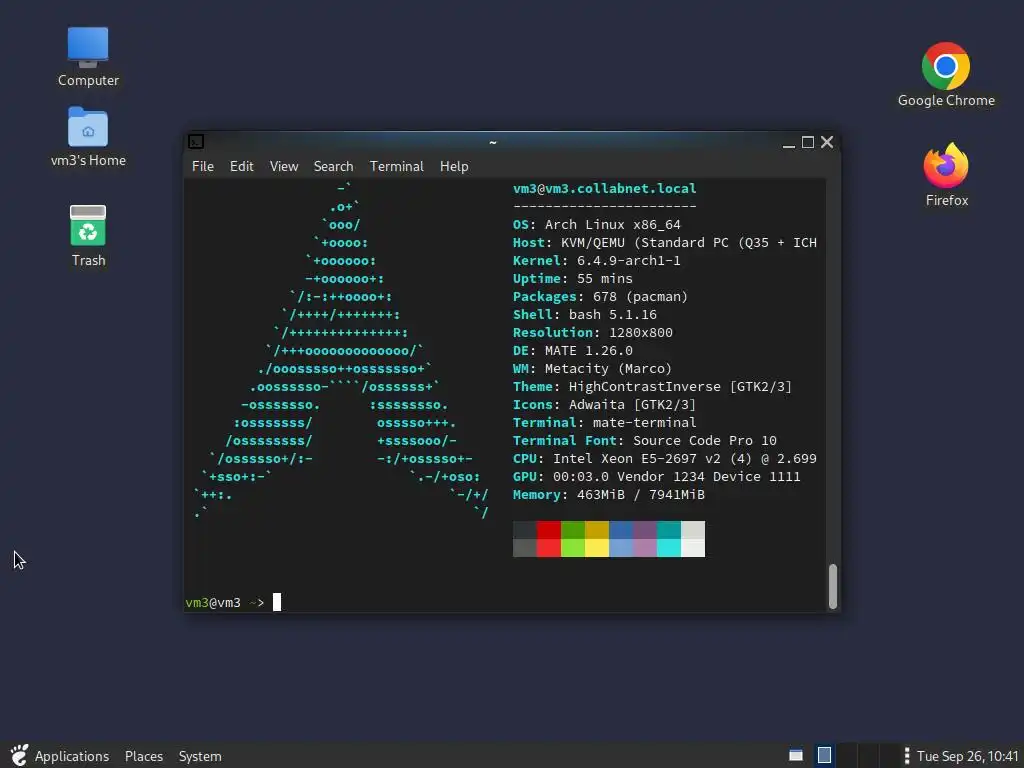1024x768 pixels.
Task: Click the 'WM: Metacity (Marco)' line
Action: tap(592, 369)
